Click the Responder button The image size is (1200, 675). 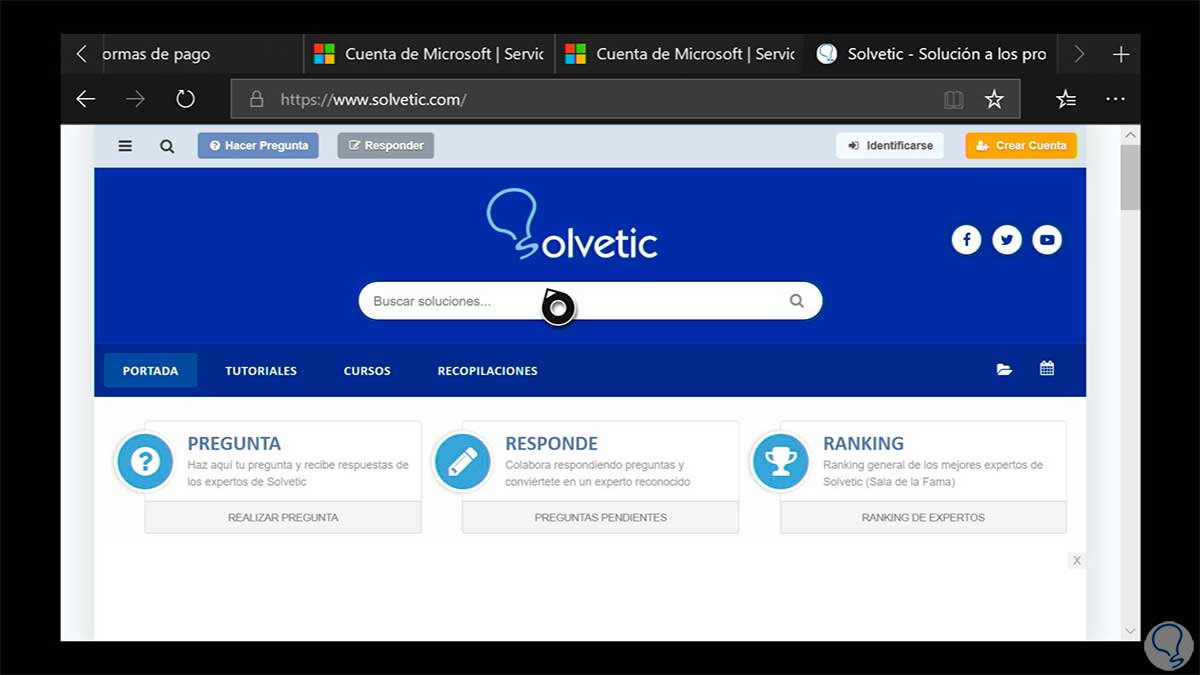(385, 145)
